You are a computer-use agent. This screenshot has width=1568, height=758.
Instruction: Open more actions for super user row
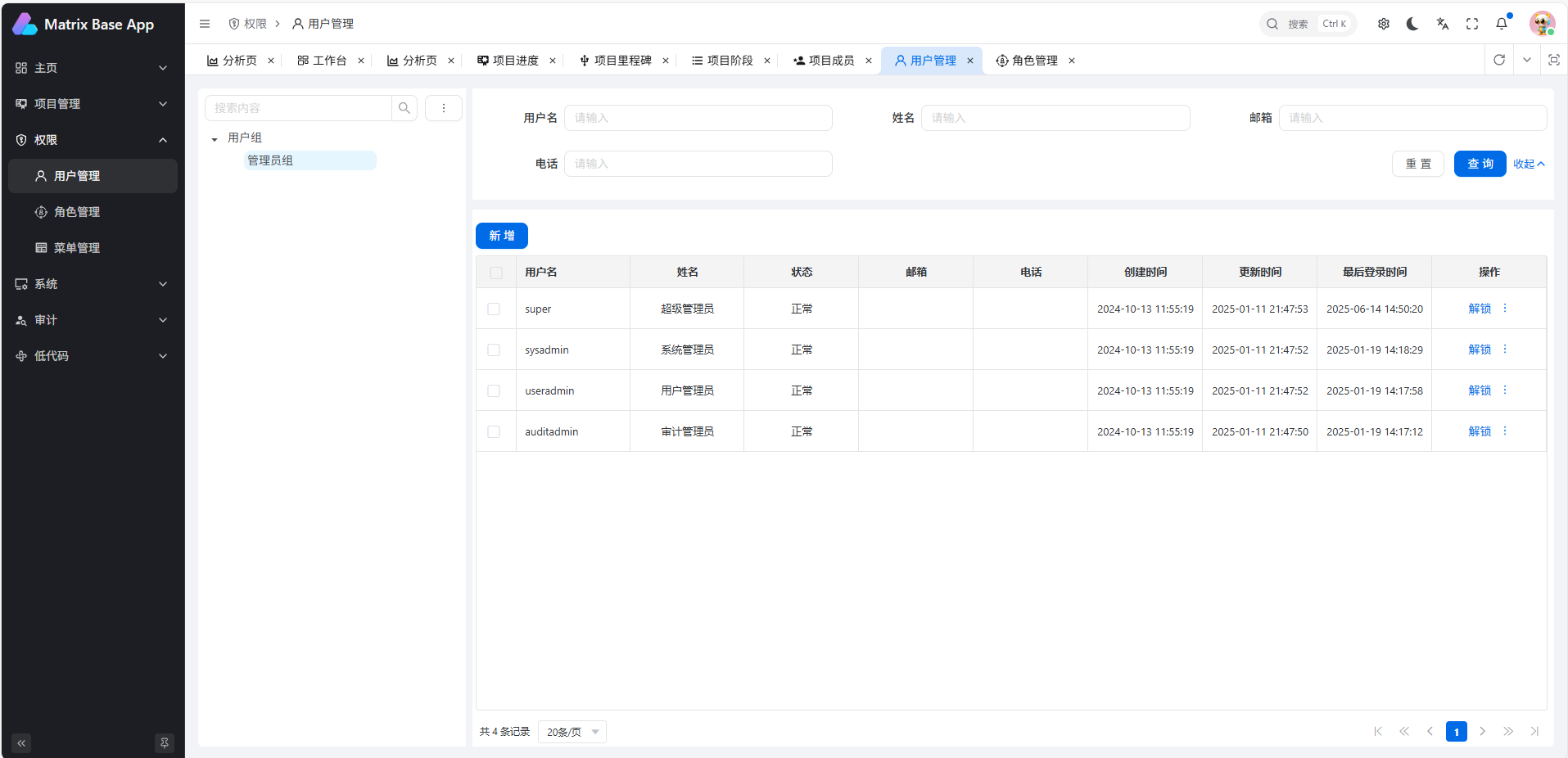pos(1505,309)
